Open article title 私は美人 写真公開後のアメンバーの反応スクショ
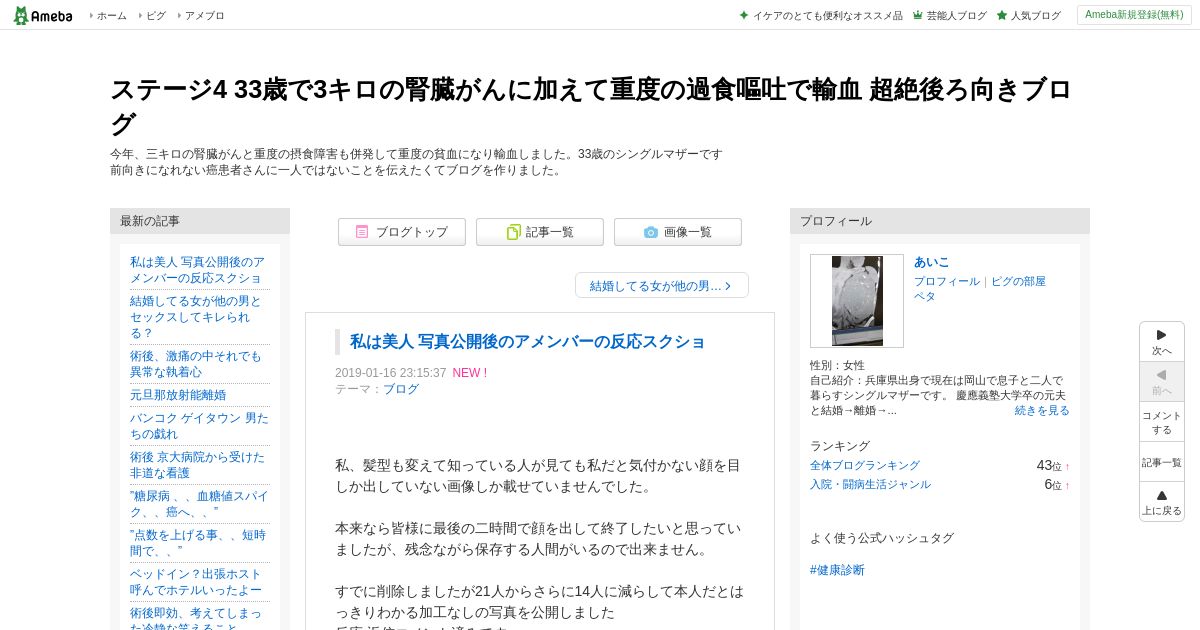This screenshot has width=1200, height=630. coord(527,341)
